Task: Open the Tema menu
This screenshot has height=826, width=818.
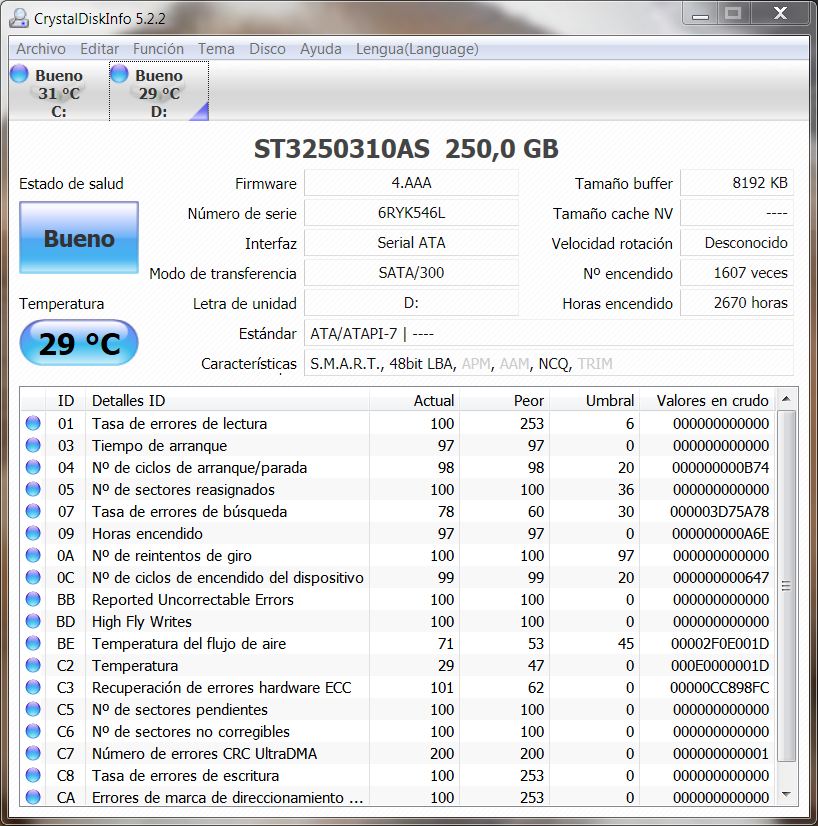Action: (x=216, y=49)
